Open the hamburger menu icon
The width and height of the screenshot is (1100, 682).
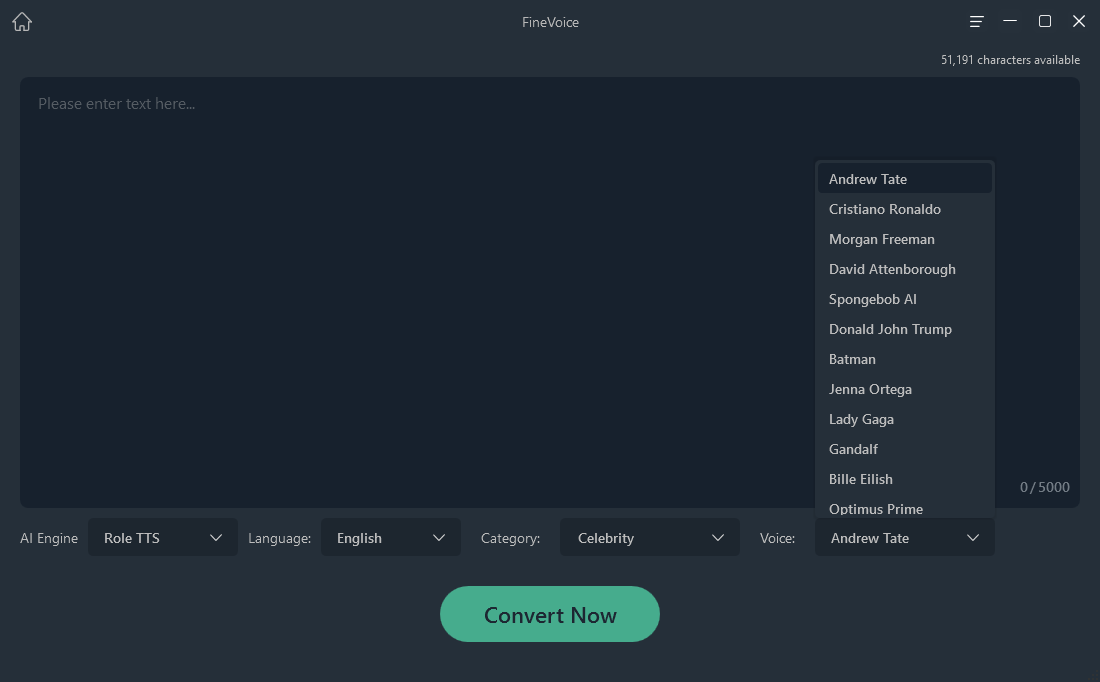[x=976, y=22]
